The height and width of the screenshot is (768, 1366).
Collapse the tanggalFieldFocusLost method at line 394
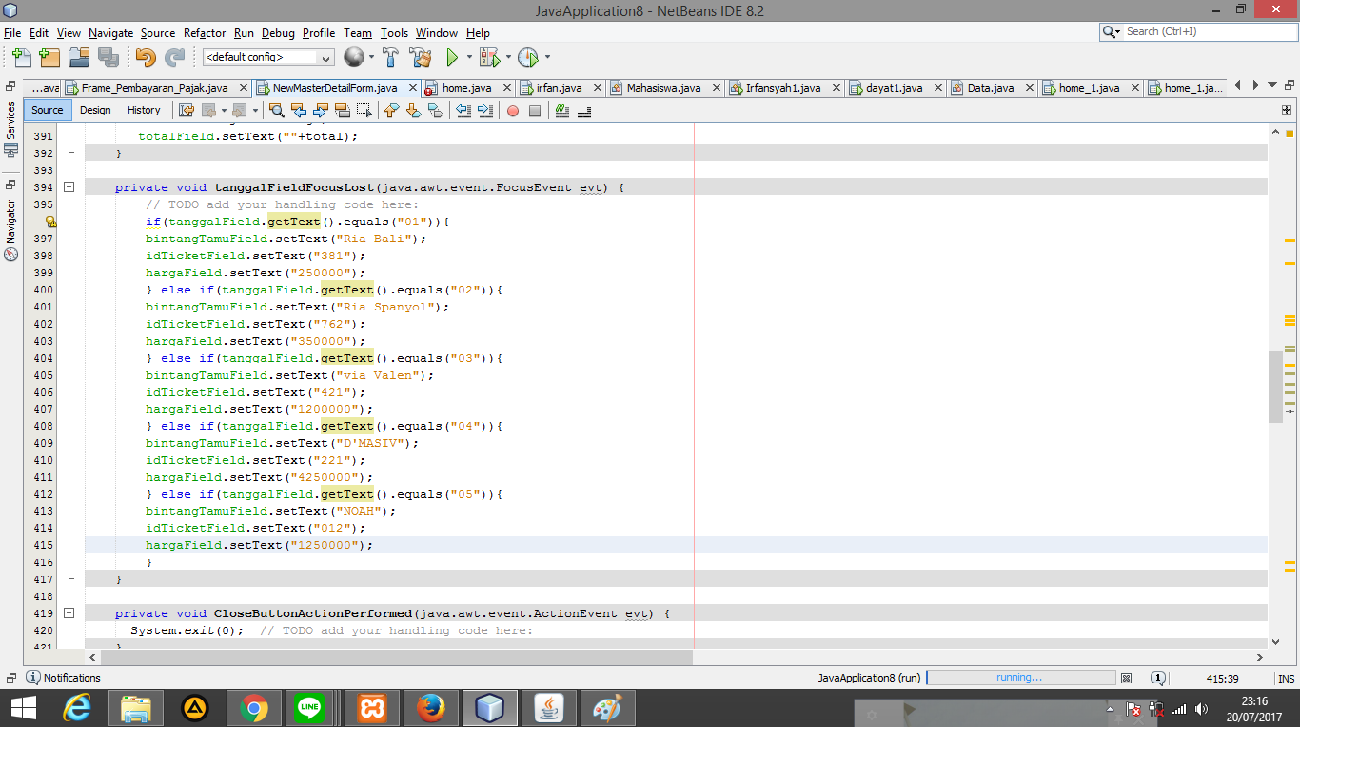coord(68,187)
